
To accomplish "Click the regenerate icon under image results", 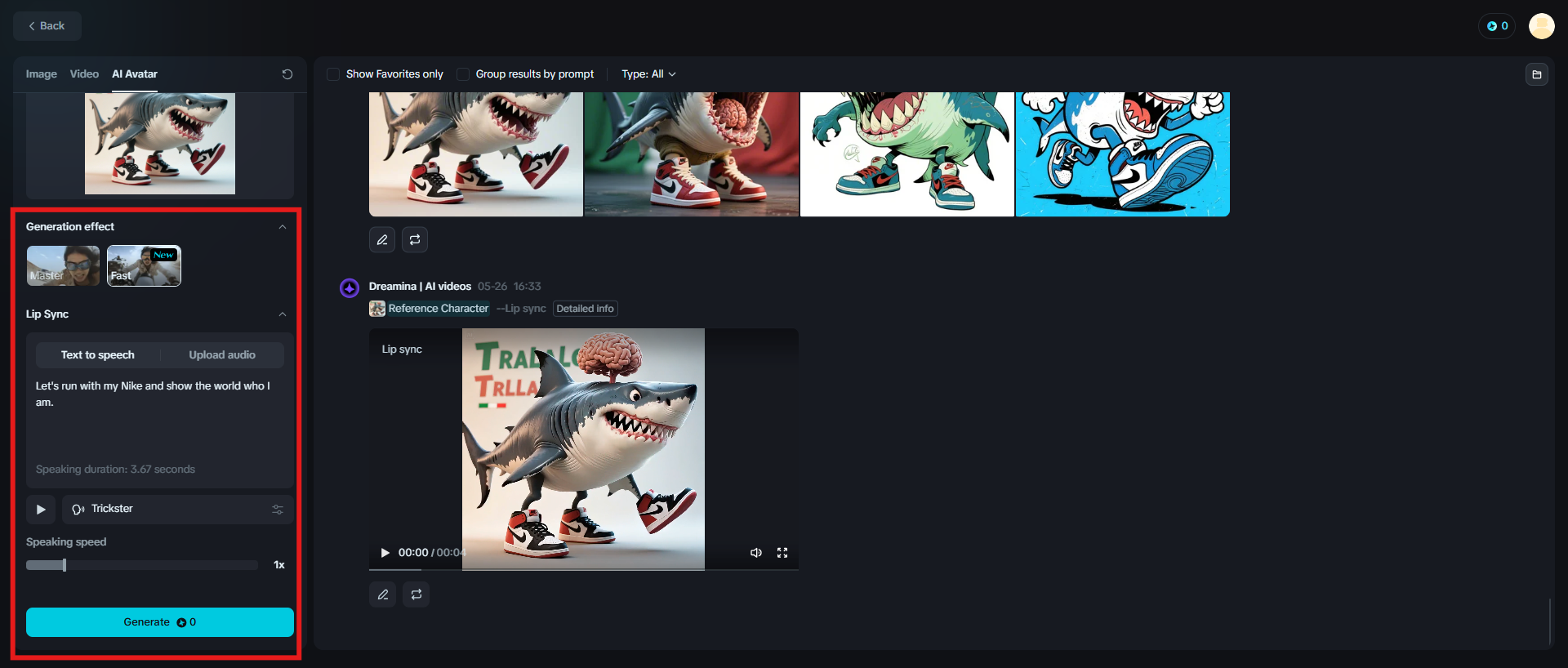I will click(415, 240).
